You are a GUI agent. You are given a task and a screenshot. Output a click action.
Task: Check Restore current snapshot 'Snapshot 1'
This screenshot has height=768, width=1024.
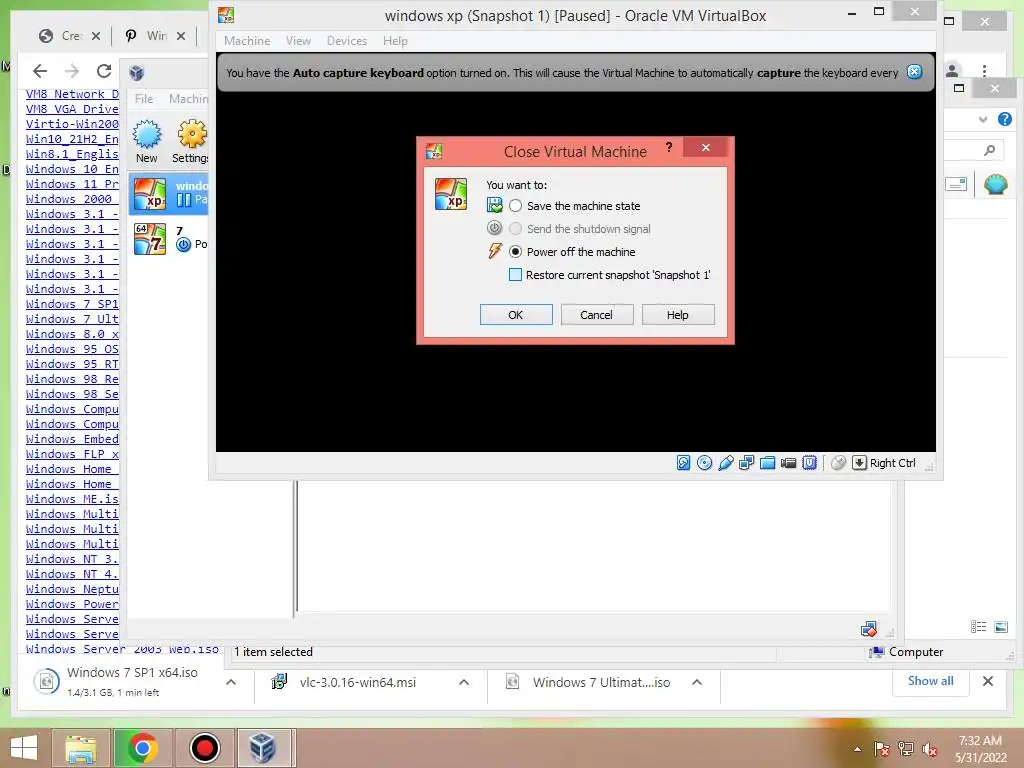515,275
